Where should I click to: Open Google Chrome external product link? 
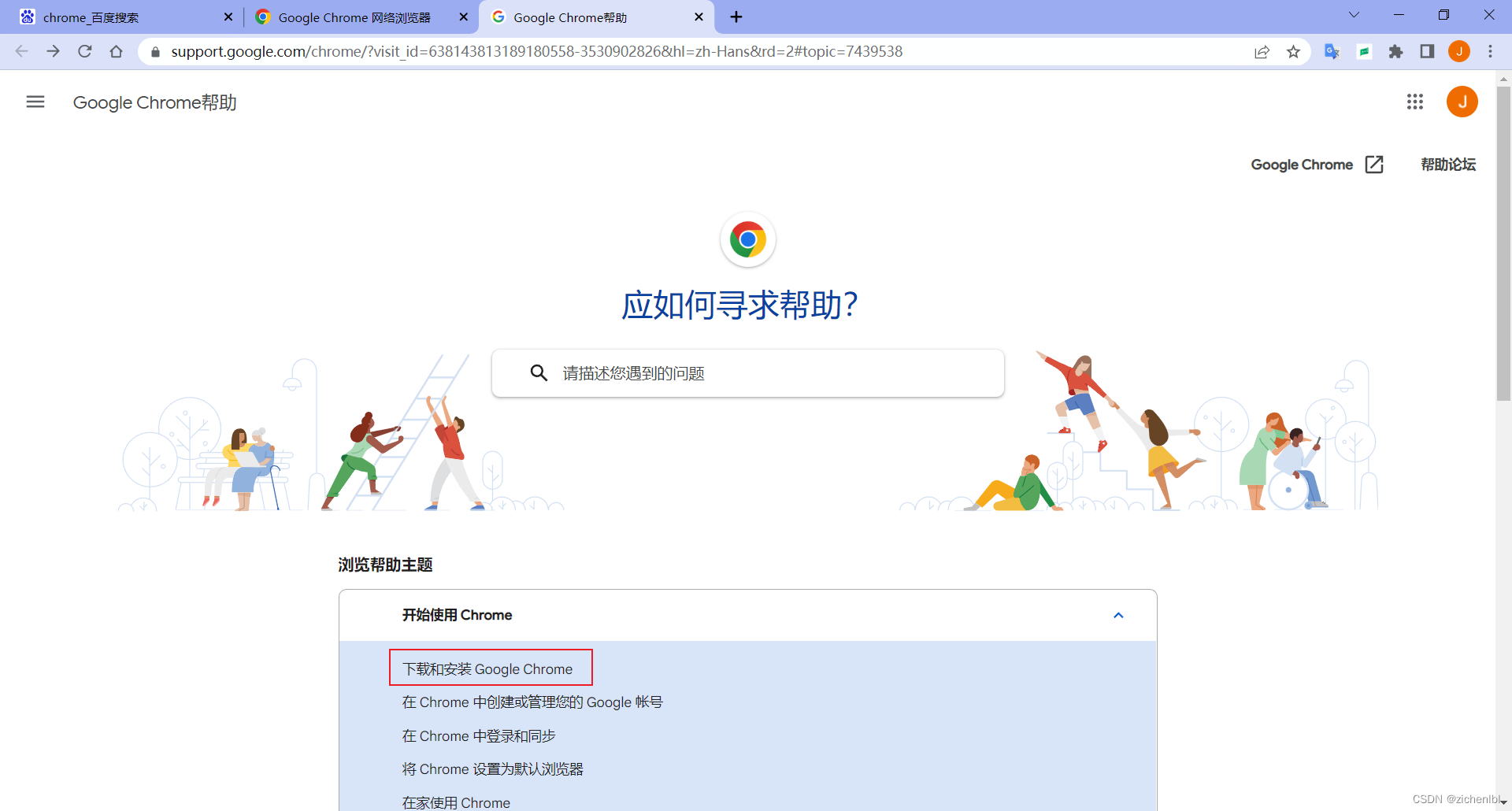(x=1317, y=165)
